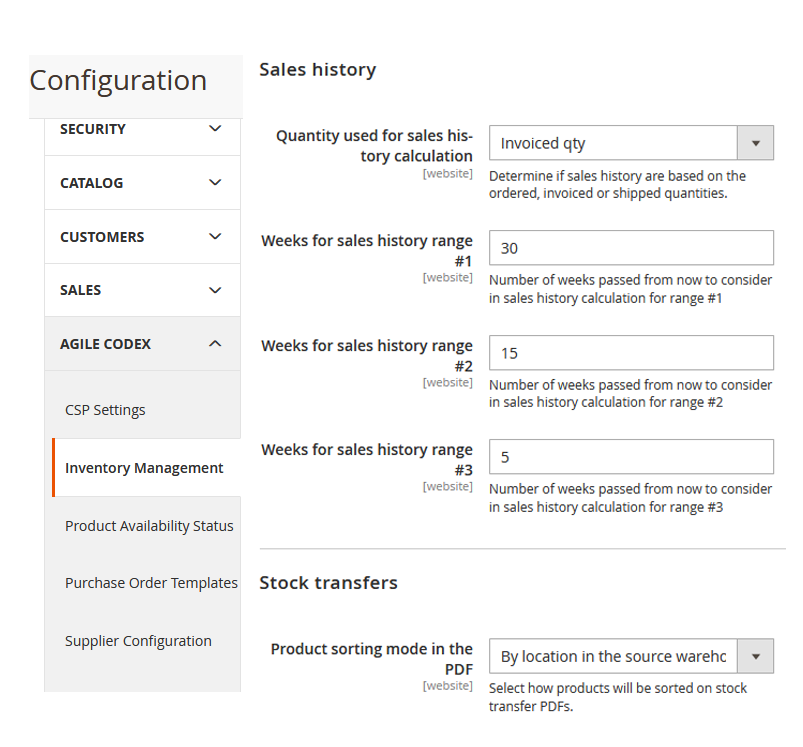Viewport: 803px width, 747px height.
Task: Open the Quantity used for sales history dropdown
Action: click(x=757, y=142)
